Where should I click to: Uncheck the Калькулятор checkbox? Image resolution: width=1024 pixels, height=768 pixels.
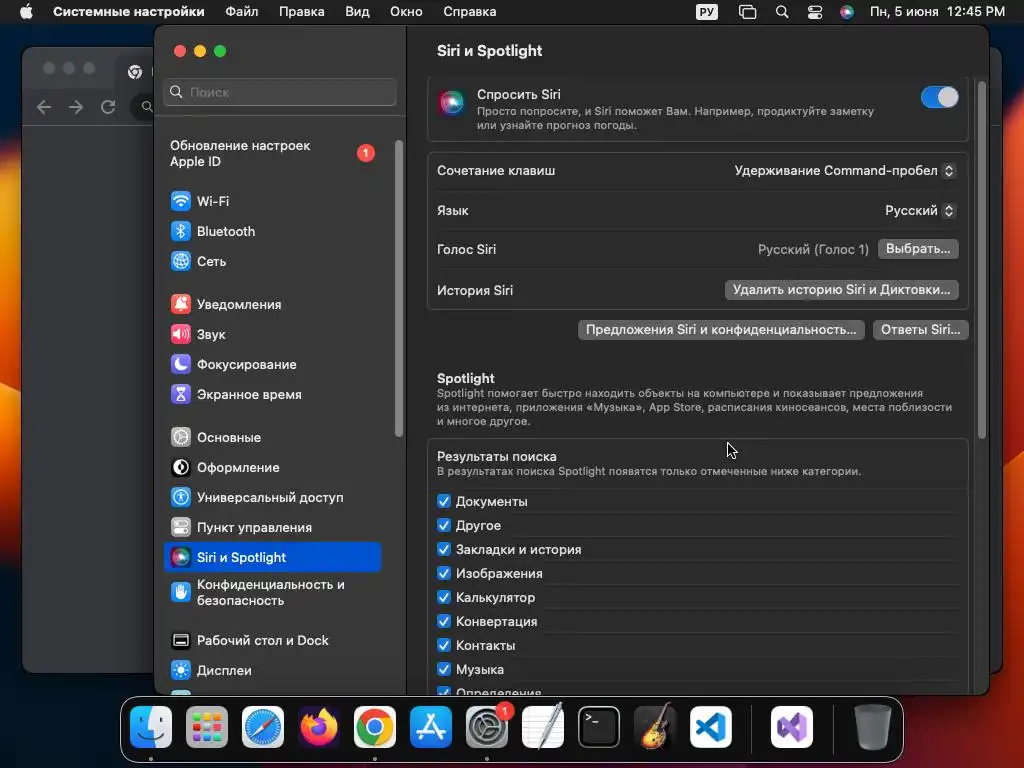point(444,597)
